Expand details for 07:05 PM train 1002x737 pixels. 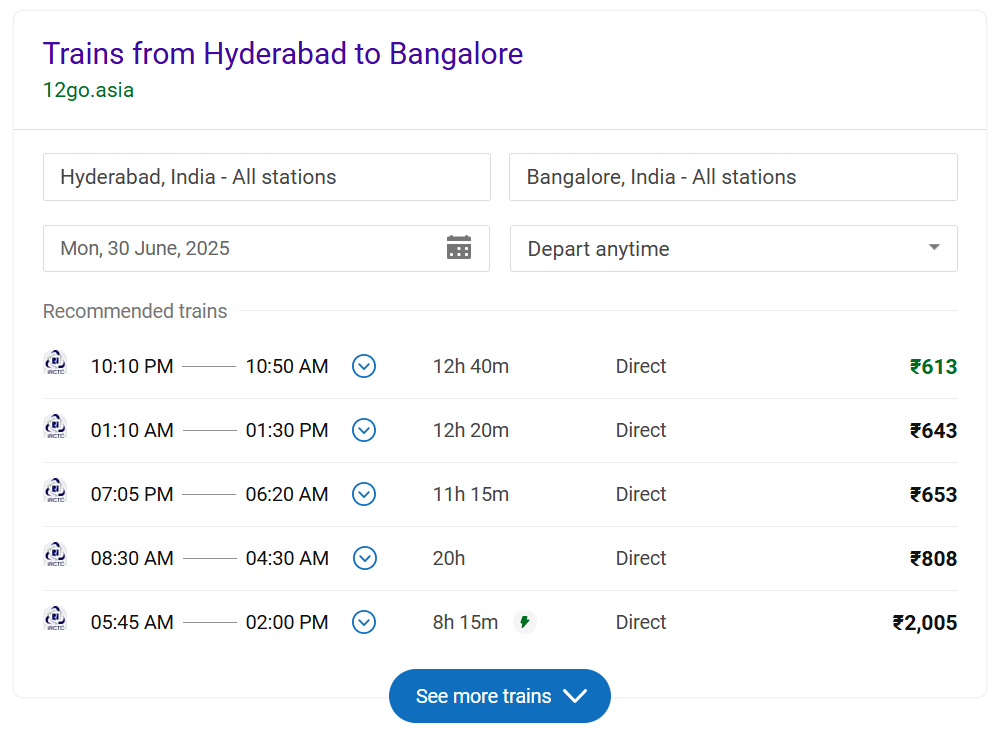(x=364, y=494)
